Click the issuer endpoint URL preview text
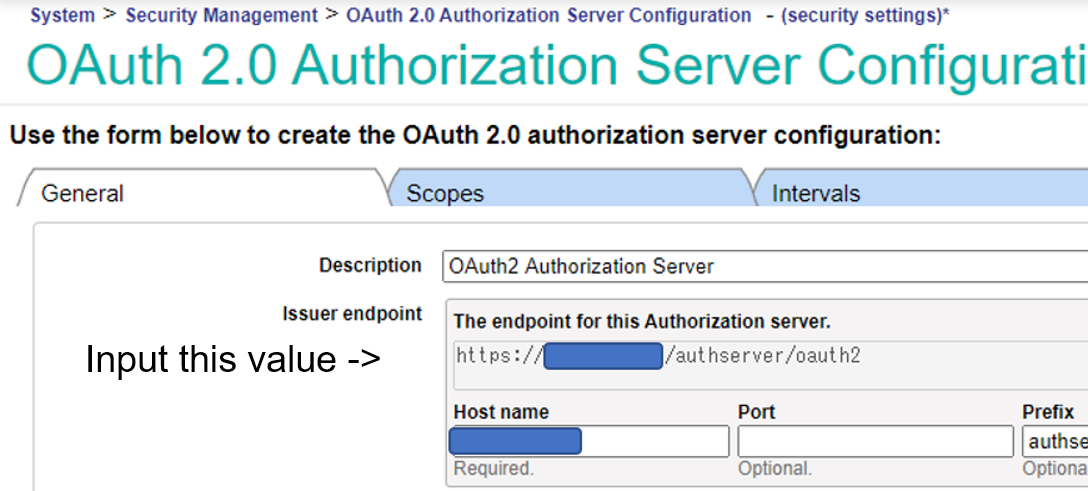1088x491 pixels. tap(658, 355)
